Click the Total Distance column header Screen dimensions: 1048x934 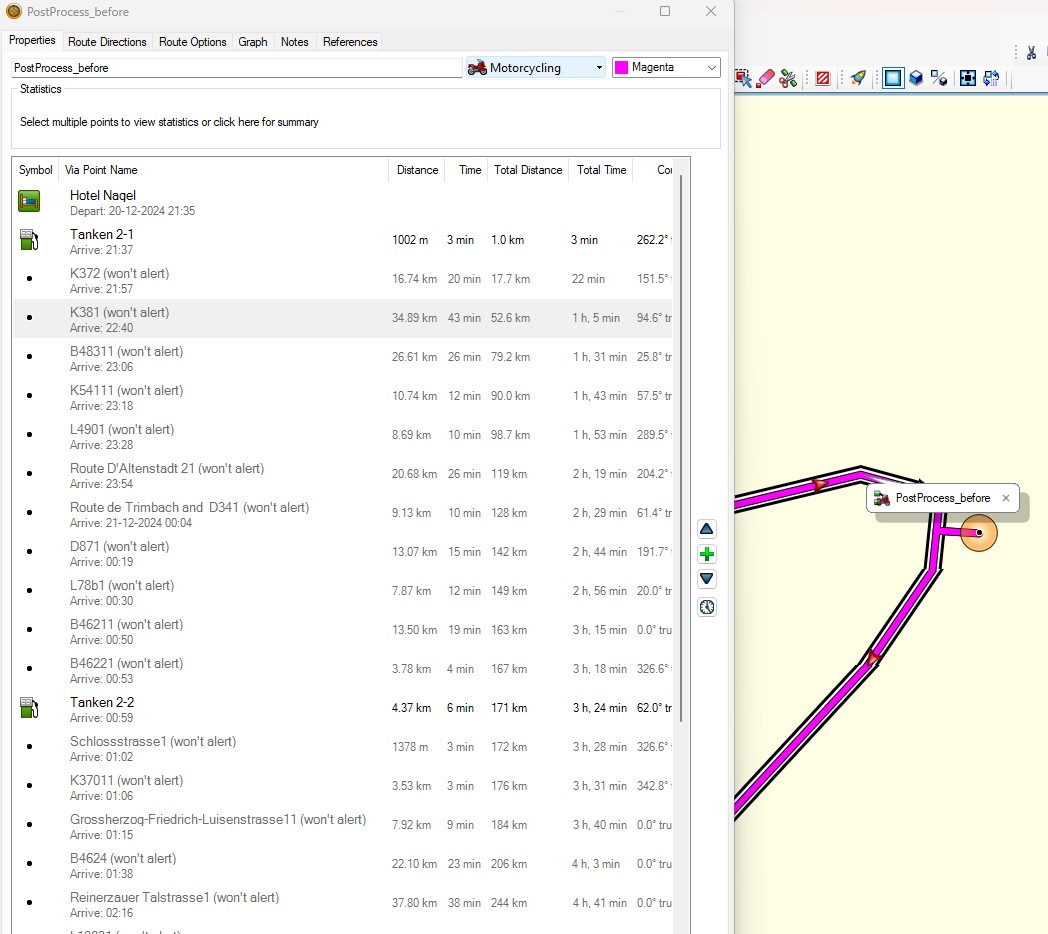[528, 170]
